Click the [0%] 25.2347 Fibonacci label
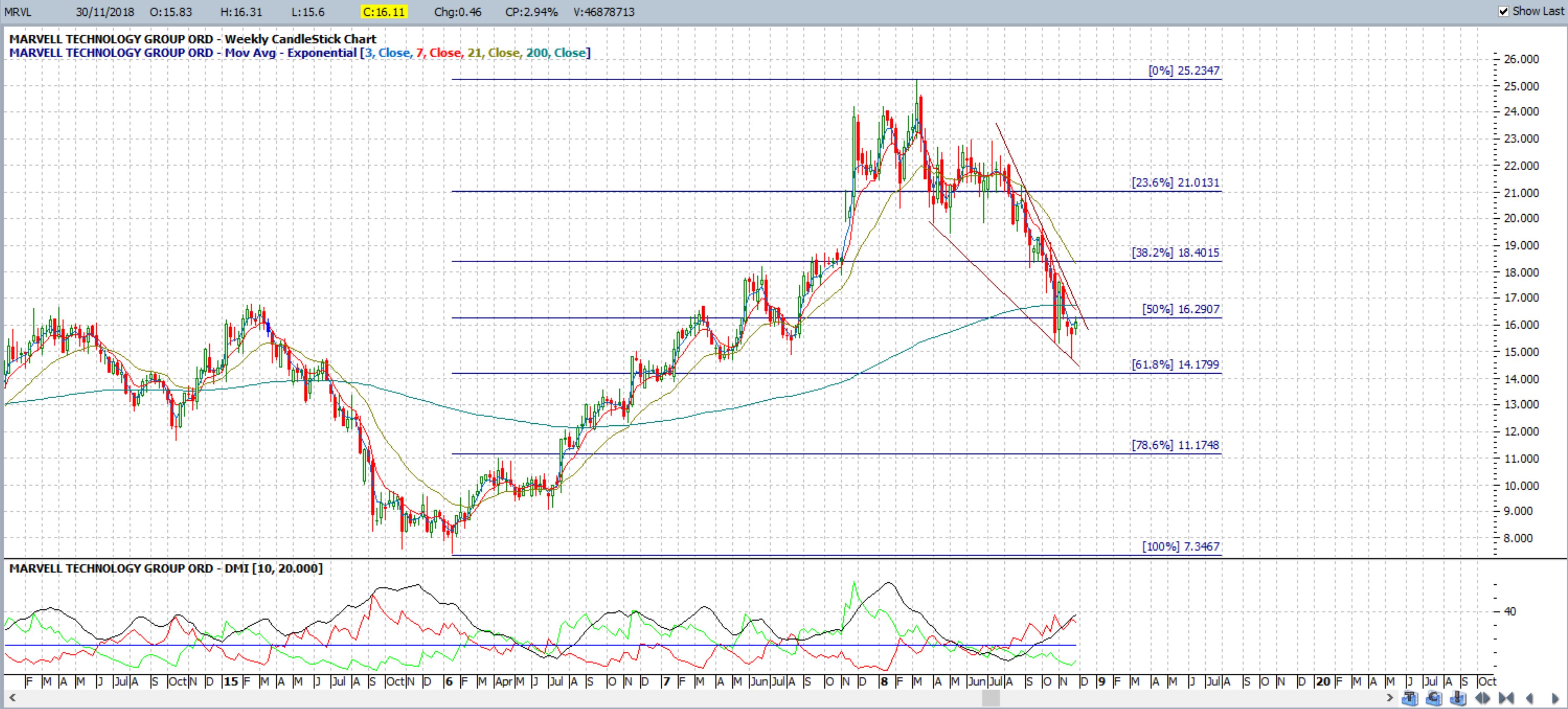This screenshot has height=709, width=1568. [x=1184, y=71]
